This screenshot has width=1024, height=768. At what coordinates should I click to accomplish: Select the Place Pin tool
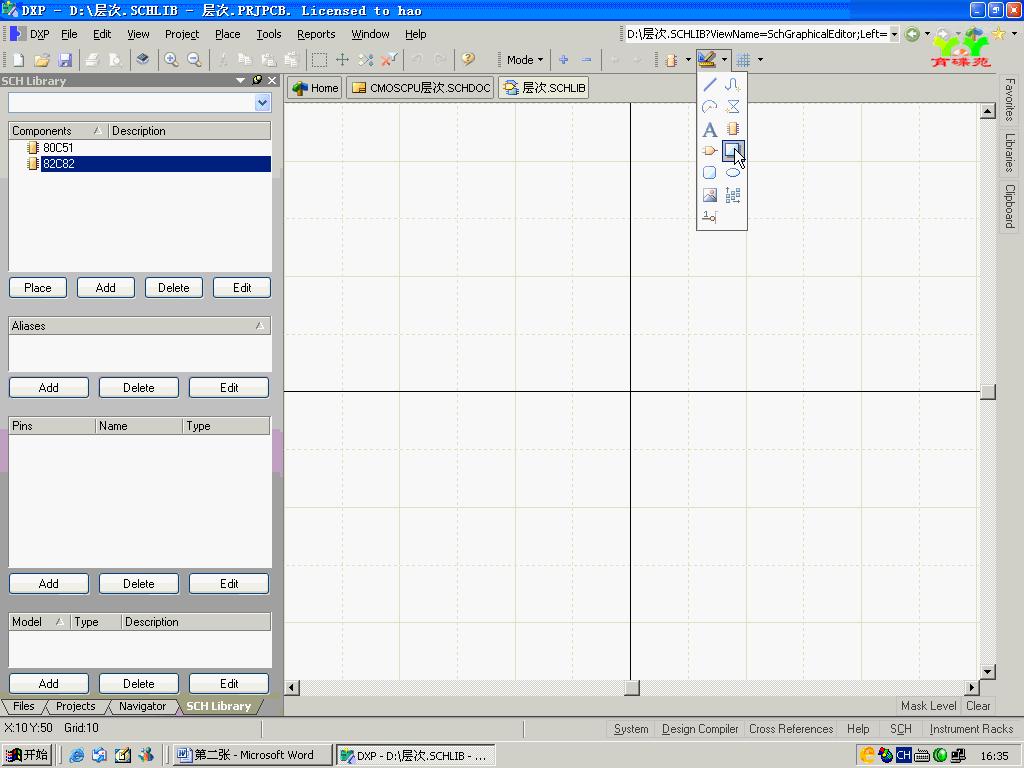point(710,216)
